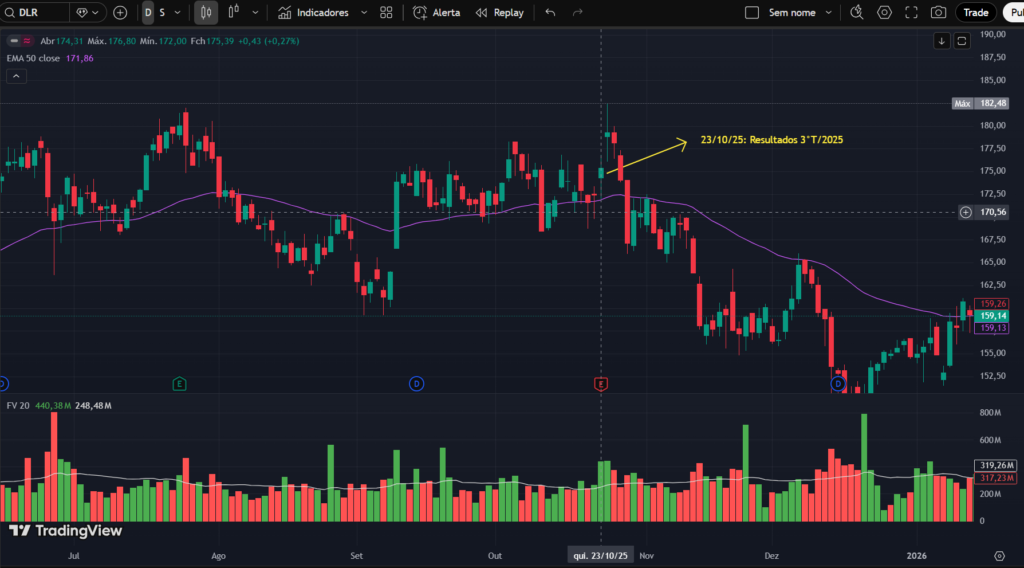Screen dimensions: 1024x568
Task: Toggle the dash legend mode switch
Action: (14, 40)
